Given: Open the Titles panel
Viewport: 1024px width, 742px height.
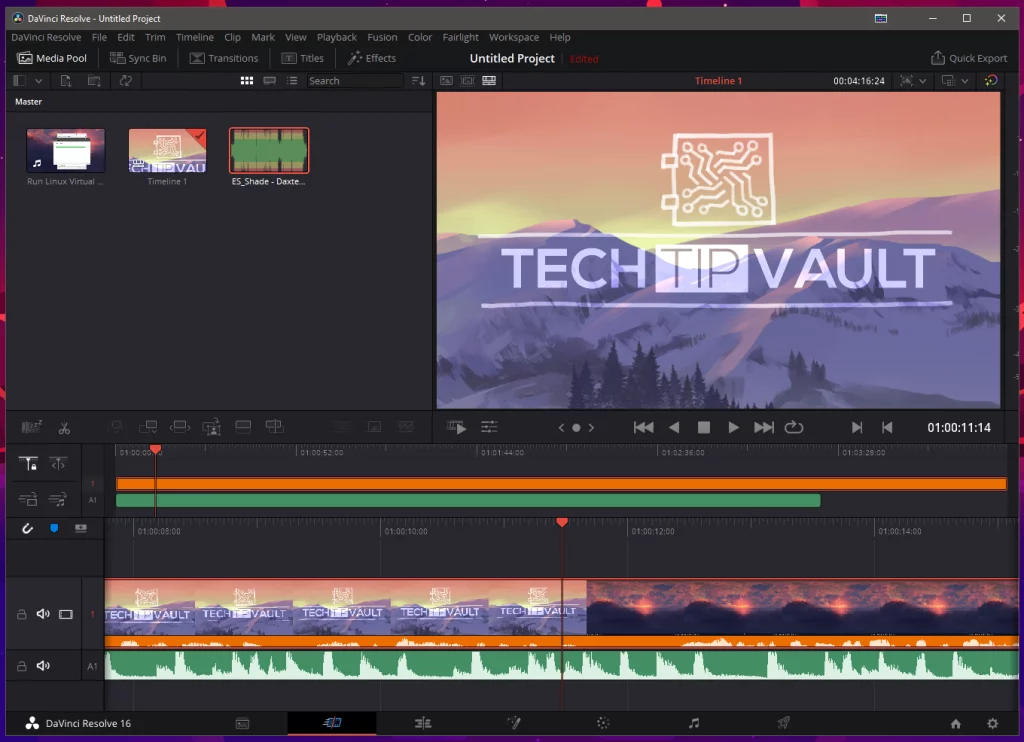Looking at the screenshot, I should tap(302, 58).
